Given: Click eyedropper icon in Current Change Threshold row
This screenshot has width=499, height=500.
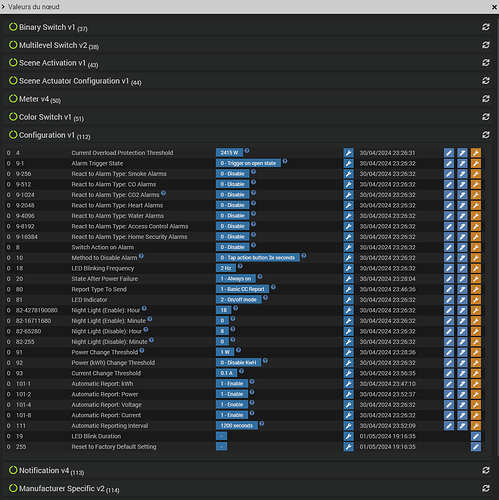Looking at the screenshot, I should pyautogui.click(x=462, y=373).
